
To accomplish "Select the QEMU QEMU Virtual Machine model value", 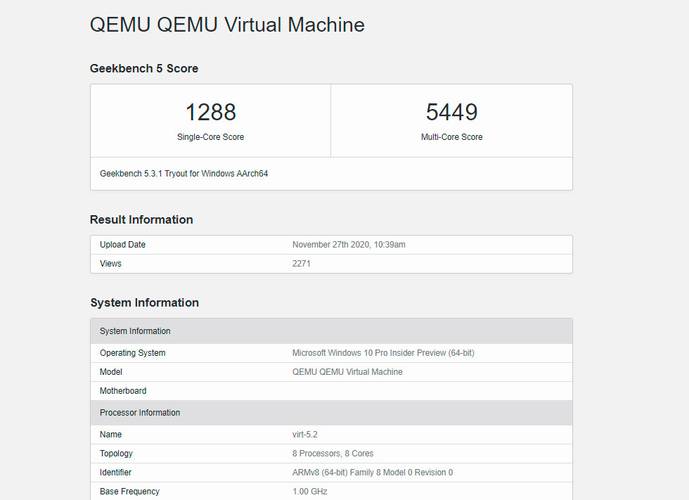I will coord(347,372).
